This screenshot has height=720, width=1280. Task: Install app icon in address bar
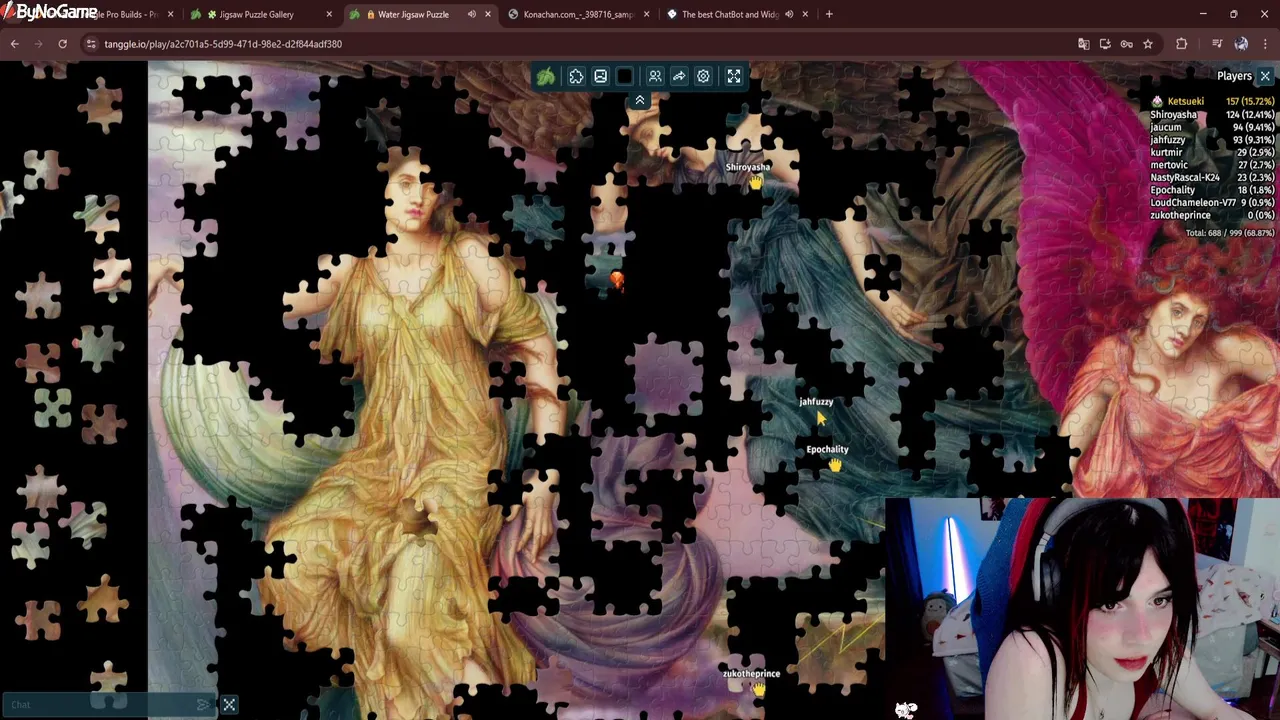pos(1105,44)
